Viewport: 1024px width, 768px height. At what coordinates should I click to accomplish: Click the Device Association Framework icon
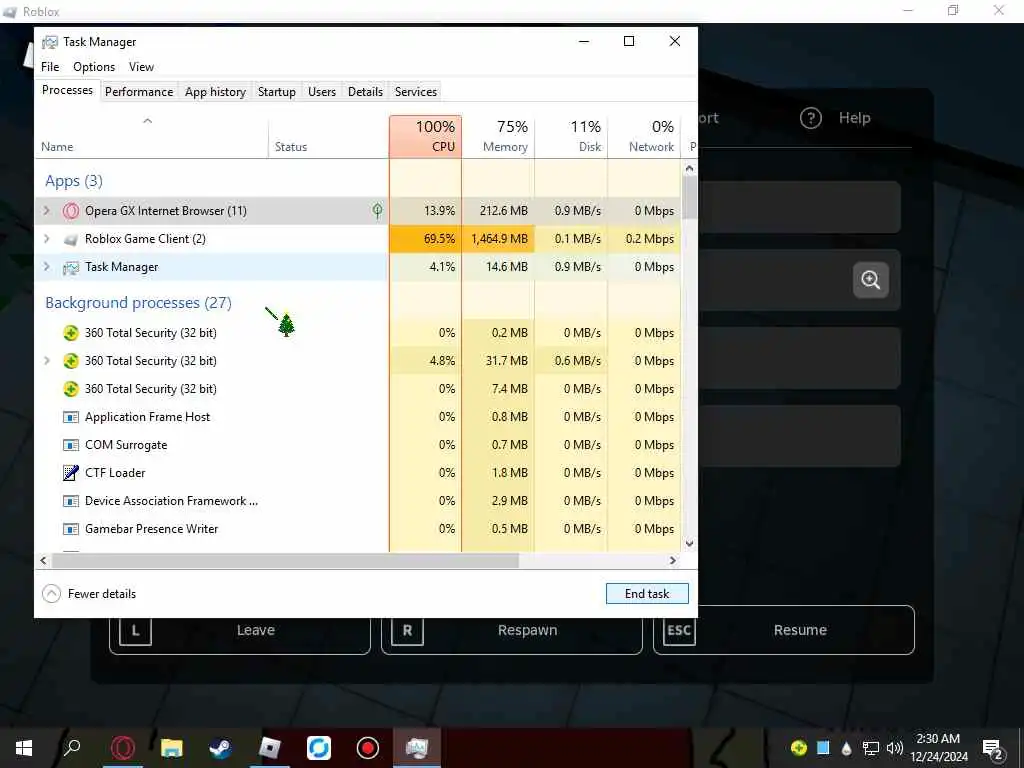(x=71, y=502)
